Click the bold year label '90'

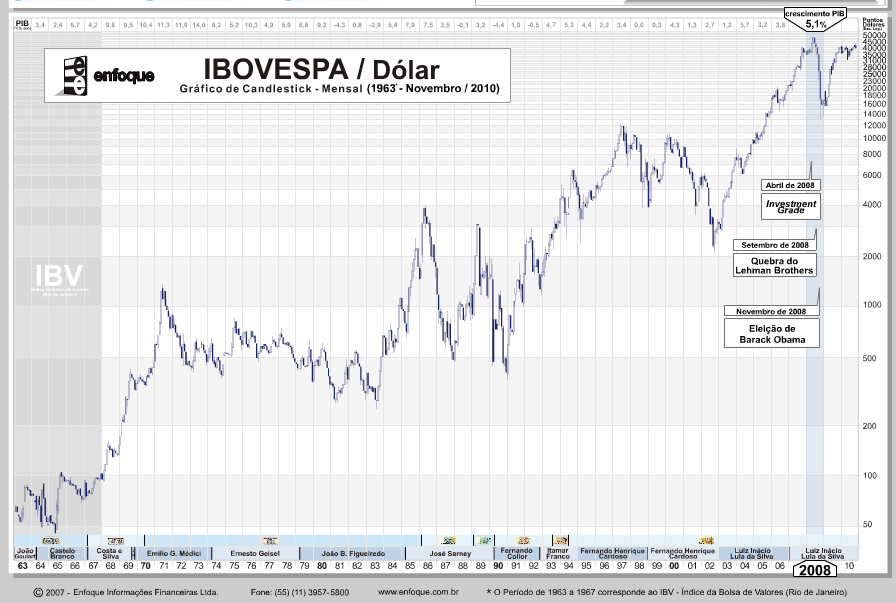click(x=498, y=566)
